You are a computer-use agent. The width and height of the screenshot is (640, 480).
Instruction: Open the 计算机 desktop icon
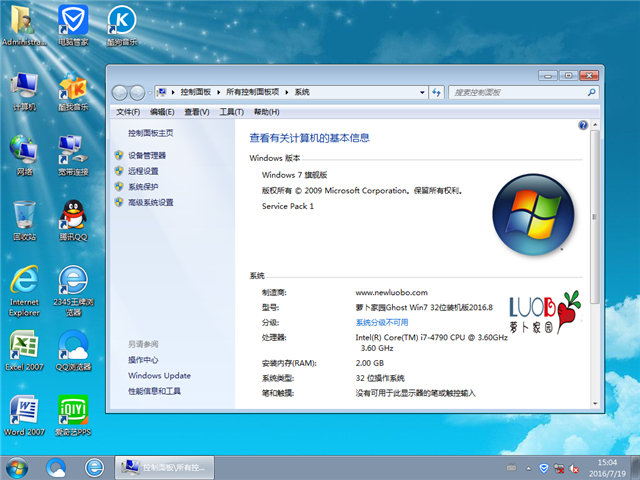tap(24, 91)
